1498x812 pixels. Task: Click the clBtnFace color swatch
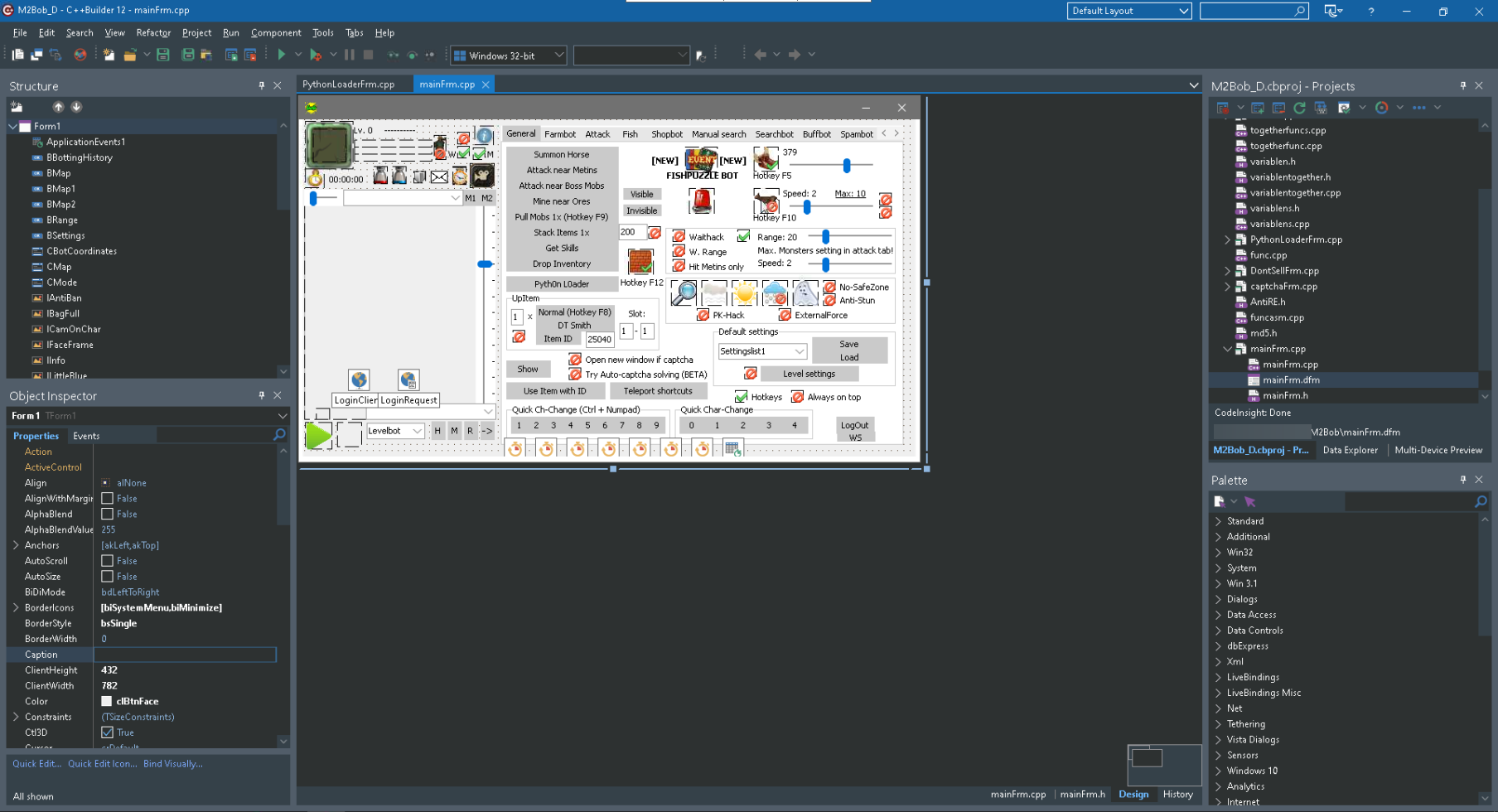click(107, 702)
